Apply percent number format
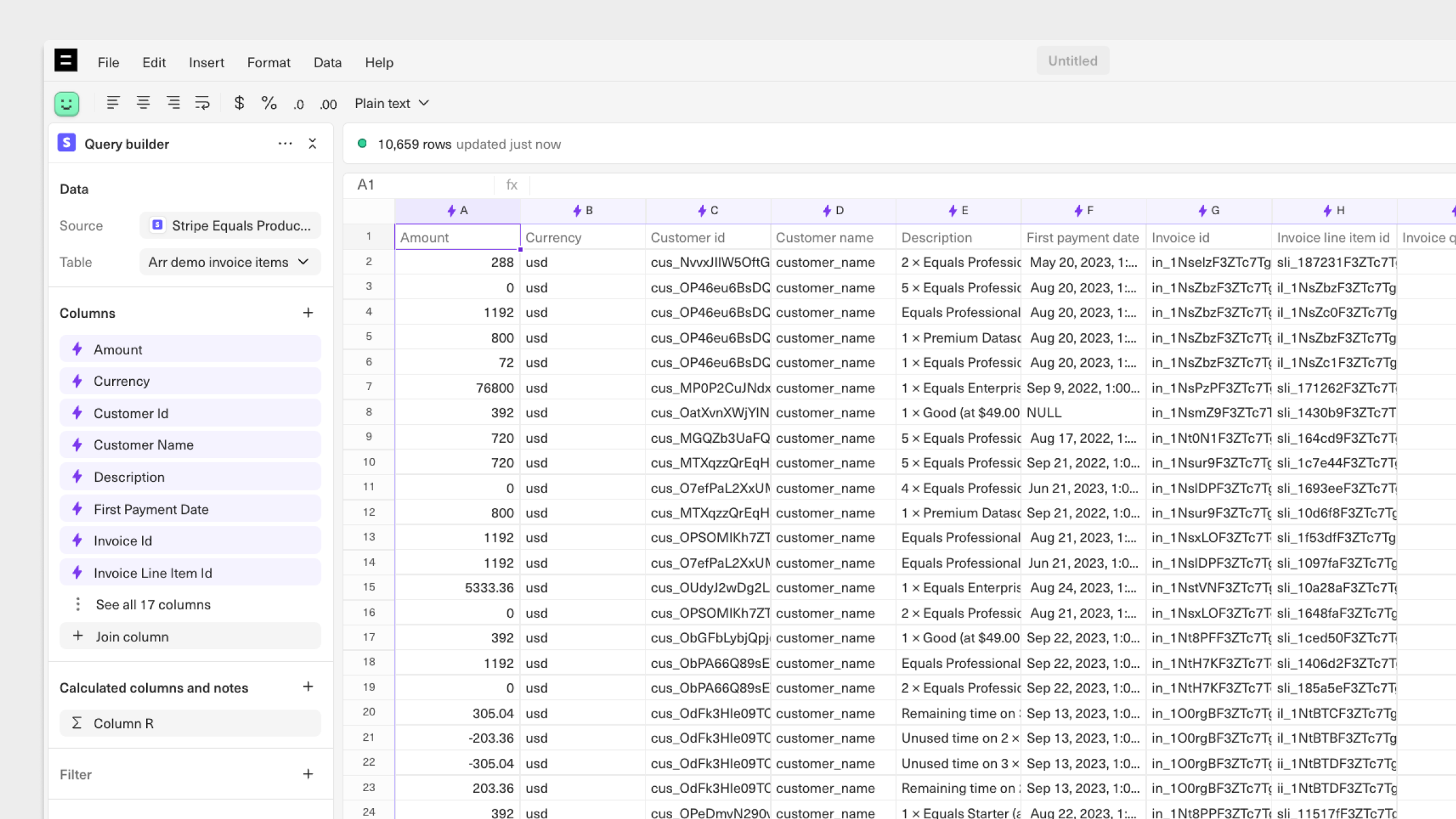Image resolution: width=1456 pixels, height=819 pixels. [x=269, y=103]
